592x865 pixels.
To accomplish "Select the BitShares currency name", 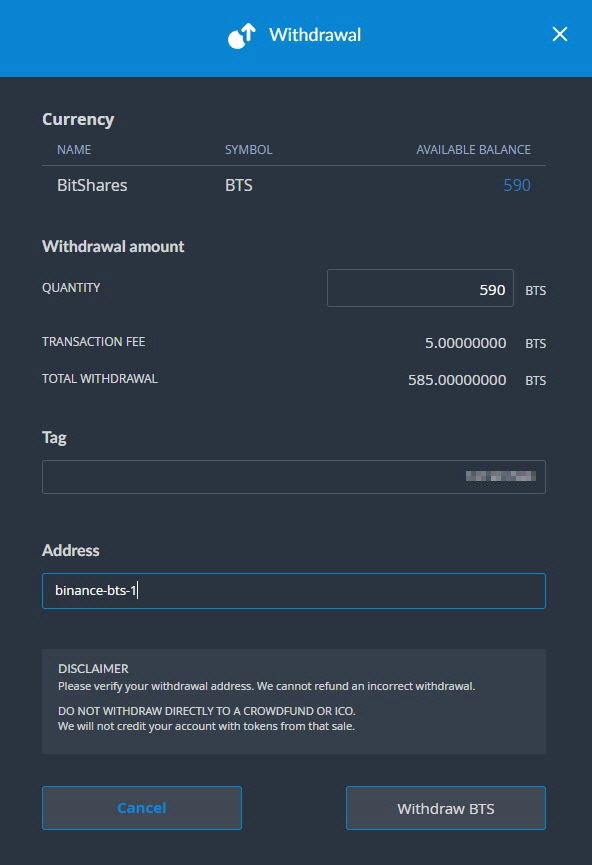I will pos(92,185).
